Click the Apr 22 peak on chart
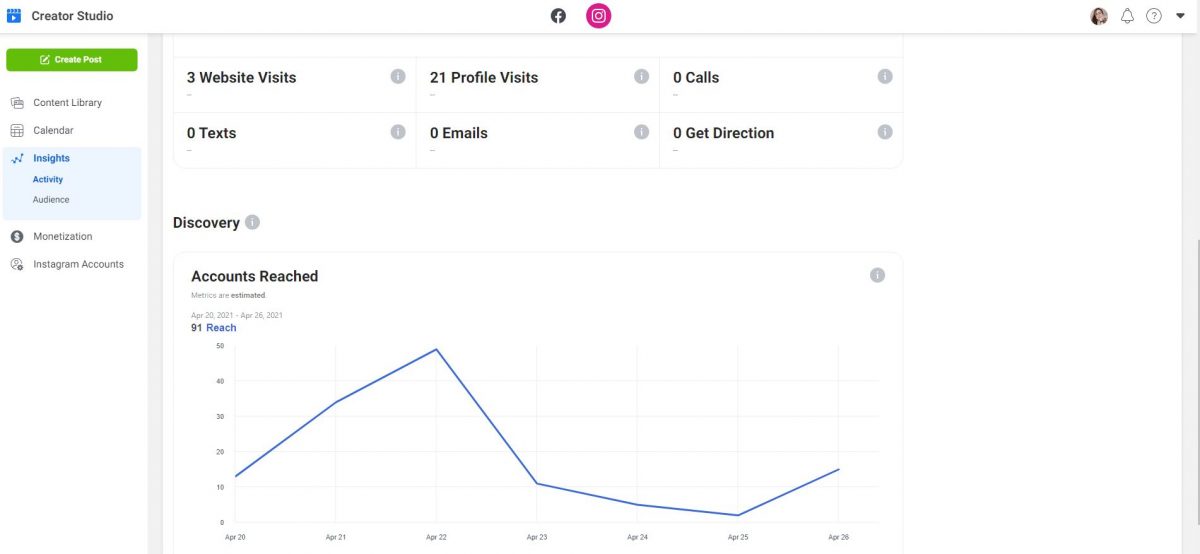 pos(437,349)
